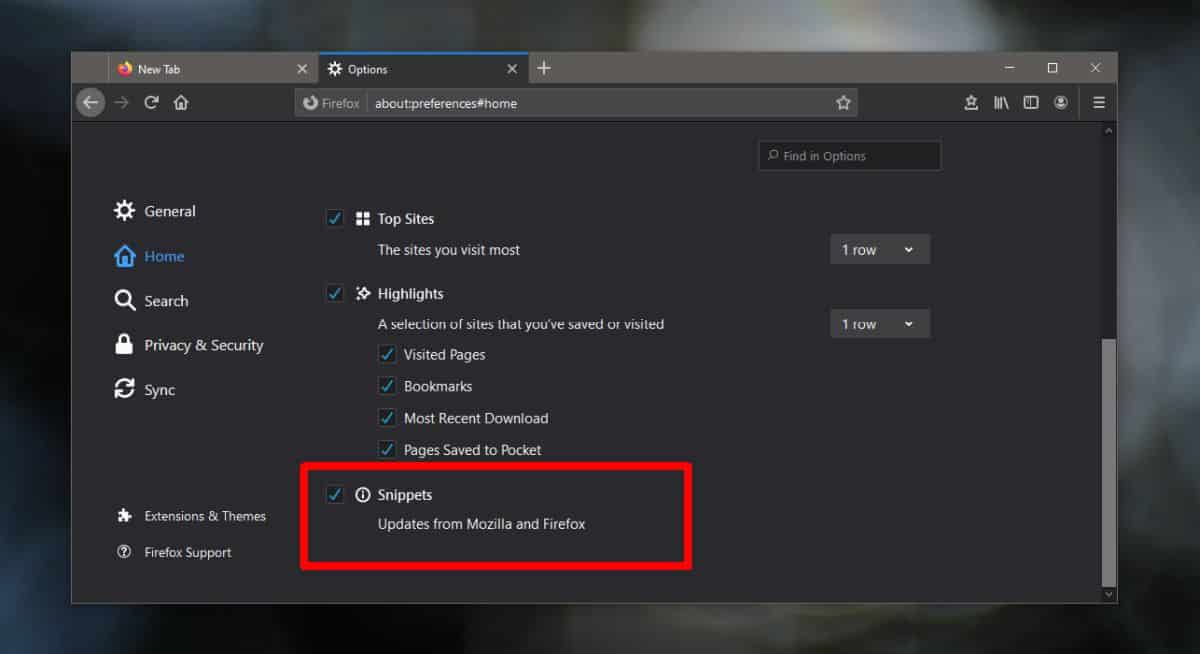Screen dimensions: 1200x654
Task: Click the Firefox identity icon in address bar
Action: click(x=331, y=103)
